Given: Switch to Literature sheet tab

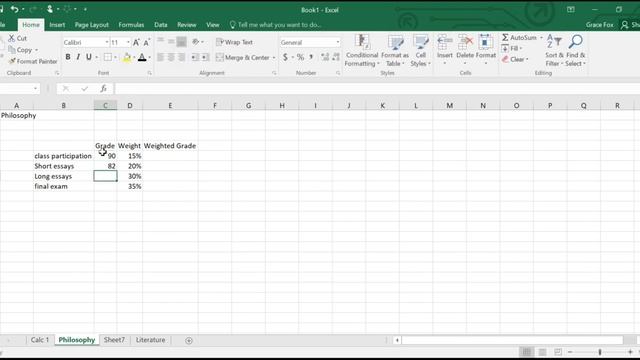Looking at the screenshot, I should (x=151, y=340).
